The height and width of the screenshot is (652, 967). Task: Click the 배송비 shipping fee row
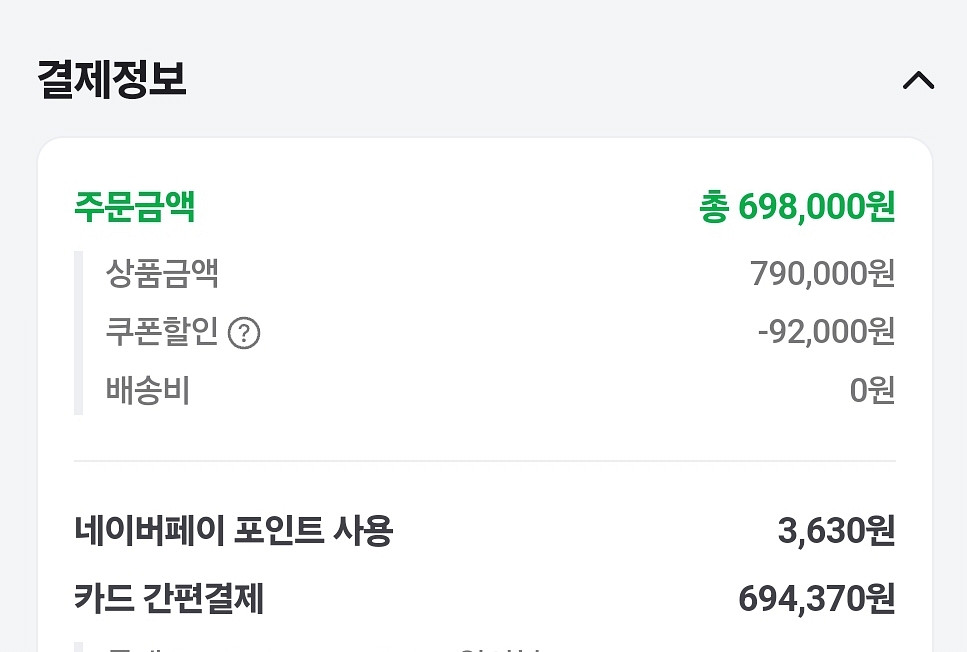coord(148,391)
